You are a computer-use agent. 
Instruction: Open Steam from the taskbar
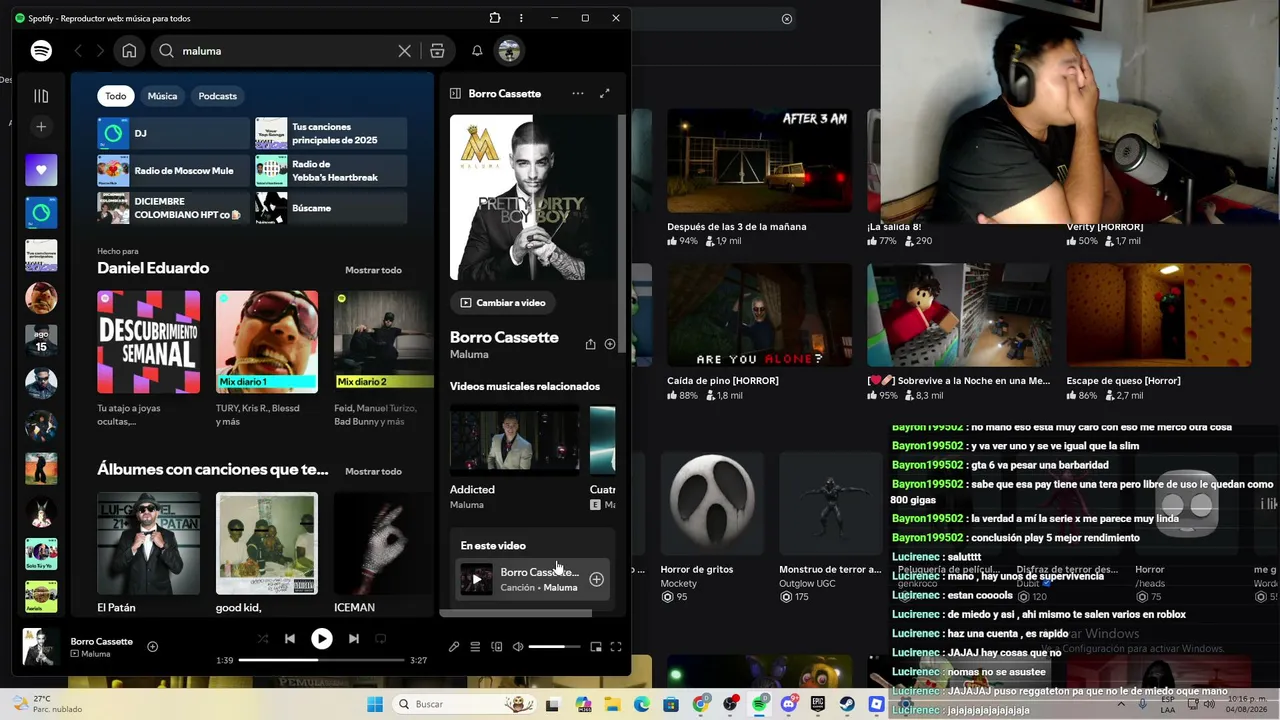pos(847,704)
